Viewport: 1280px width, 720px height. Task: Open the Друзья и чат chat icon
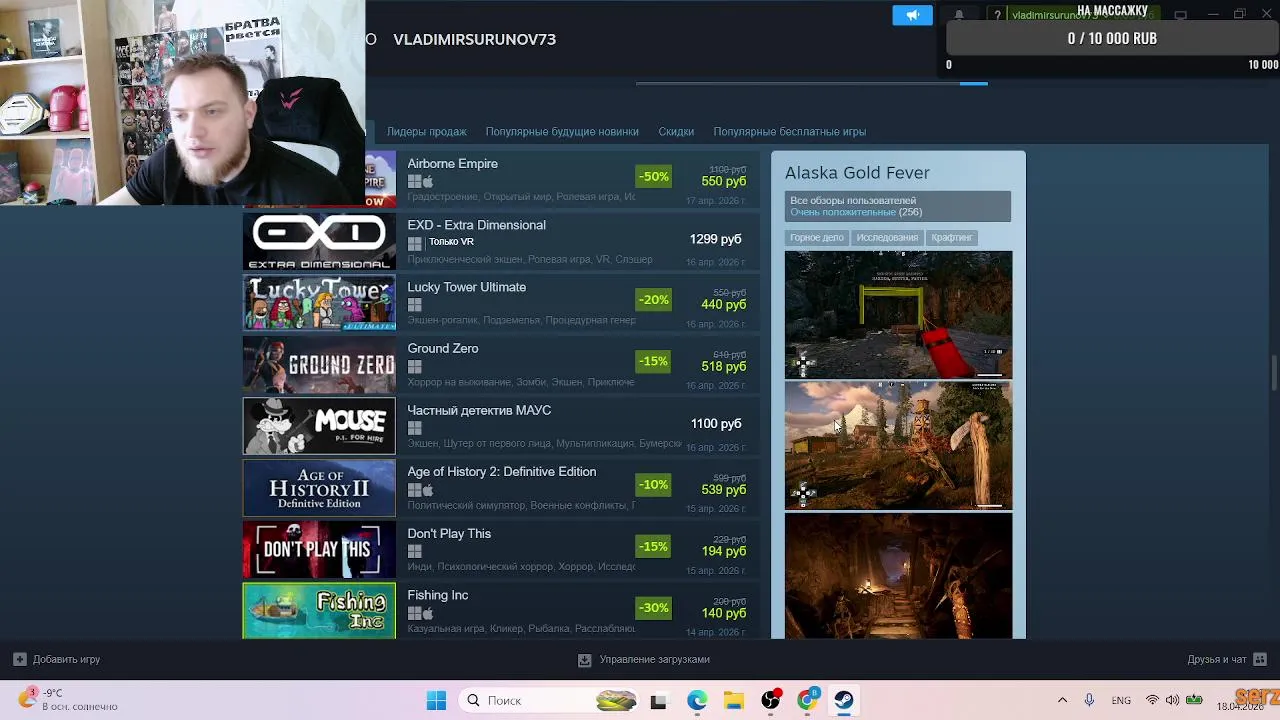1260,659
